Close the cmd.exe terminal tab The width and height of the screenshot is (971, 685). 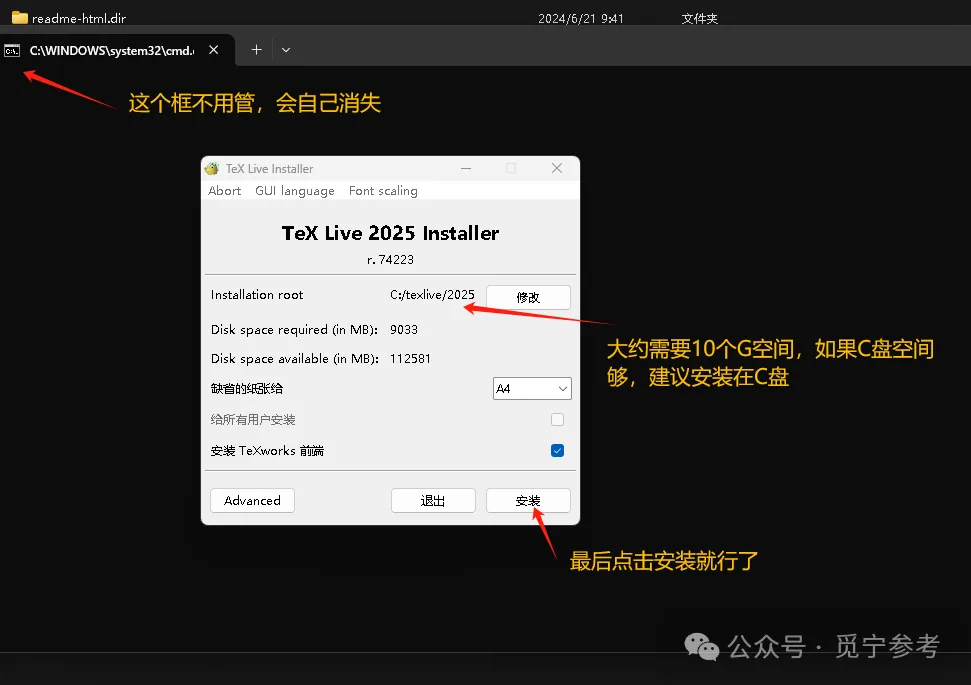(x=214, y=50)
